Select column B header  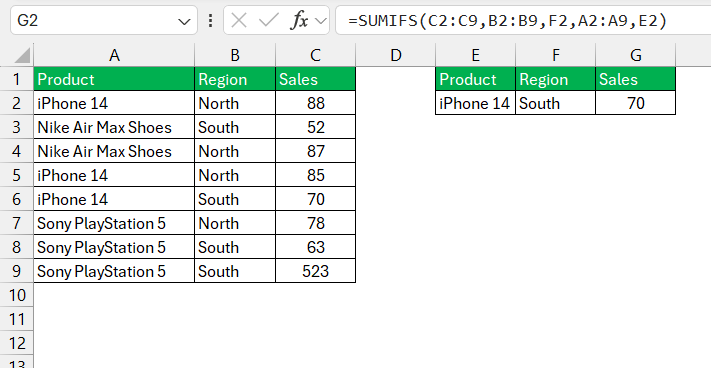235,55
